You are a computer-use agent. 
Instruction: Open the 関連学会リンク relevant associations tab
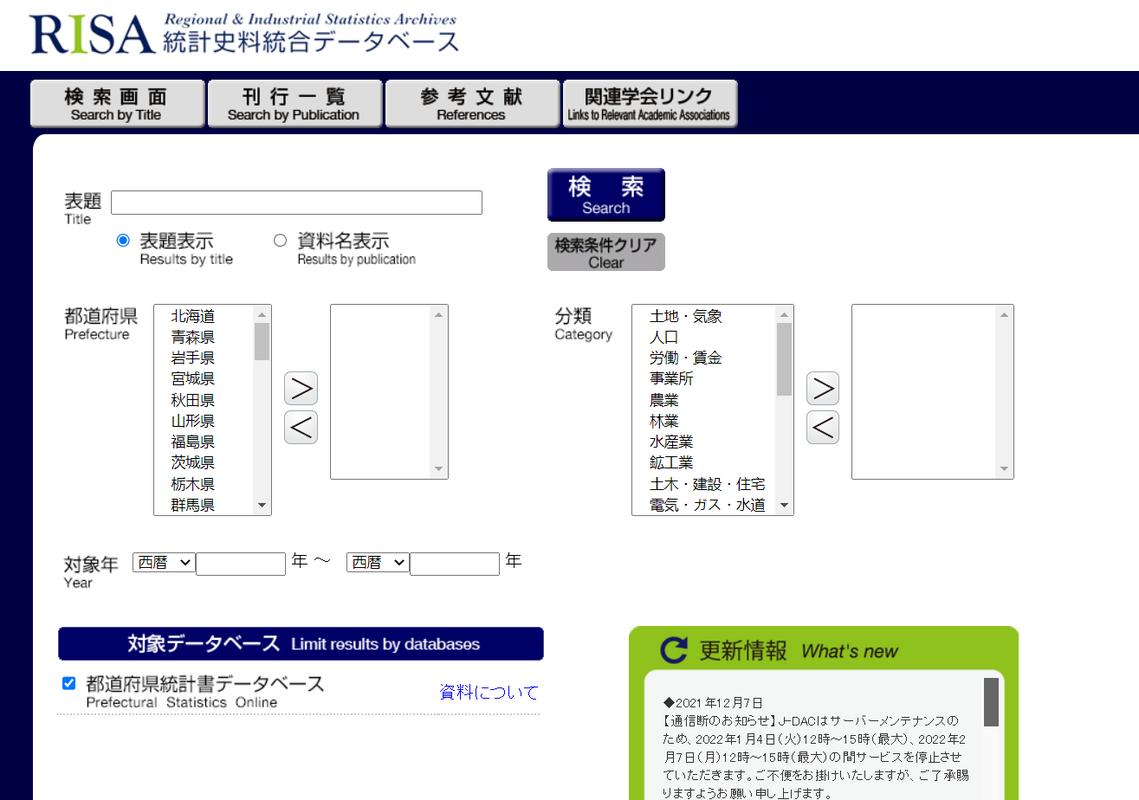[x=649, y=102]
